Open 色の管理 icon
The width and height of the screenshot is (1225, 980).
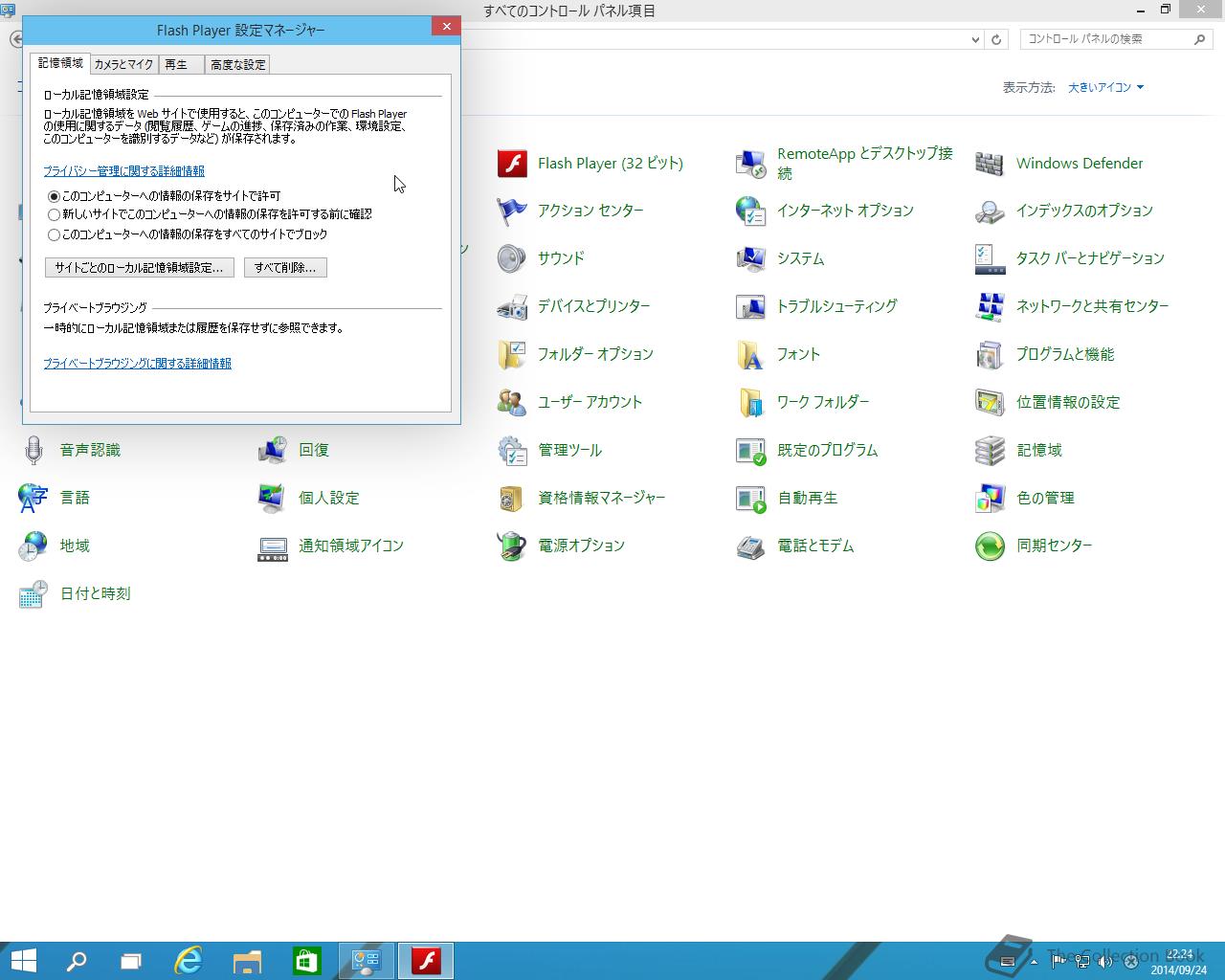(x=991, y=499)
